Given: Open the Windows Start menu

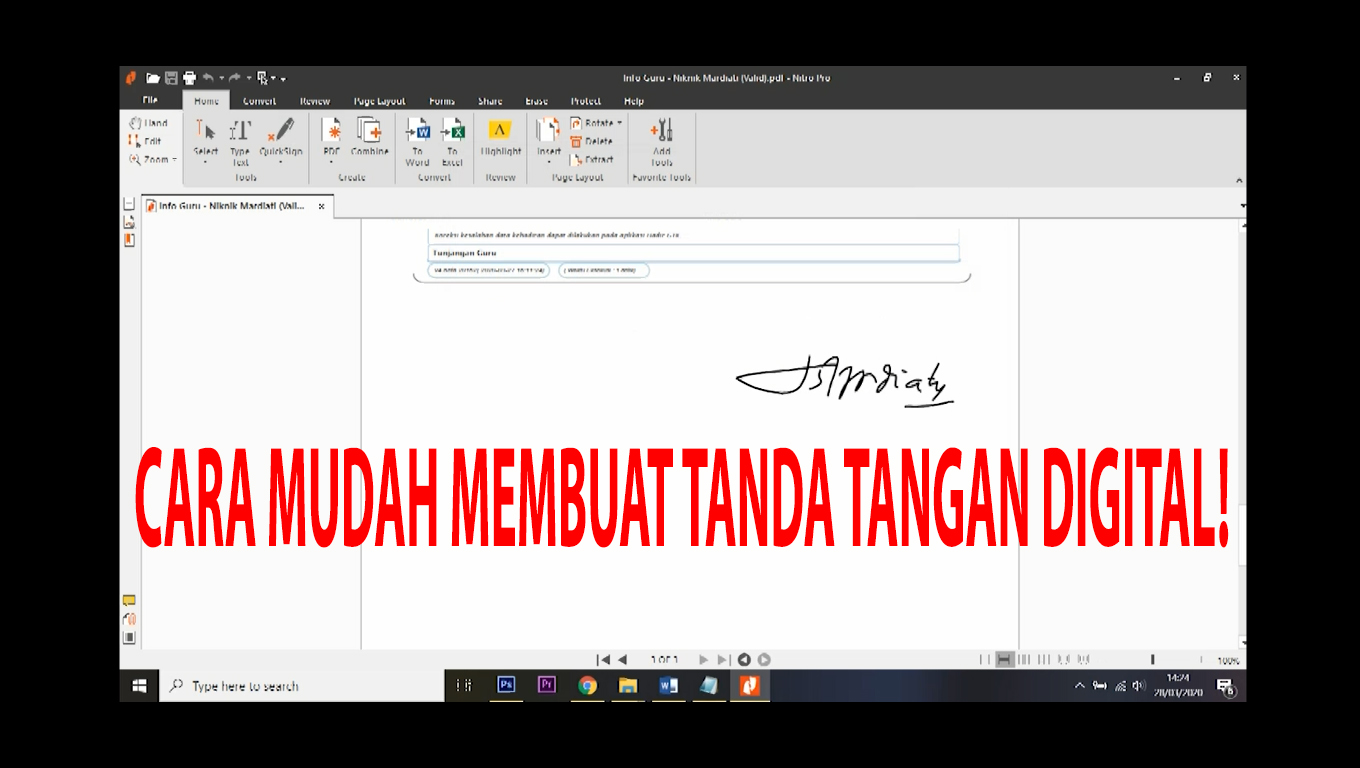Looking at the screenshot, I should pos(140,686).
